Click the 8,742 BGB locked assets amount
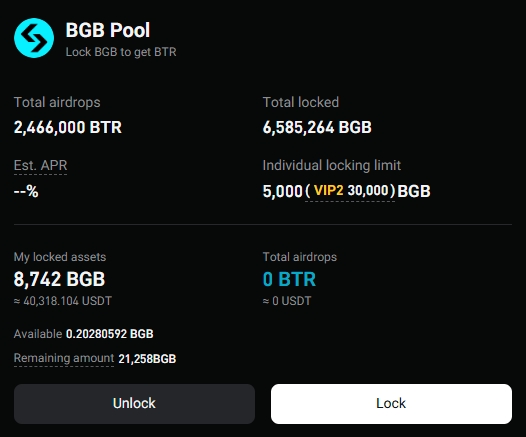The image size is (526, 437). [59, 279]
